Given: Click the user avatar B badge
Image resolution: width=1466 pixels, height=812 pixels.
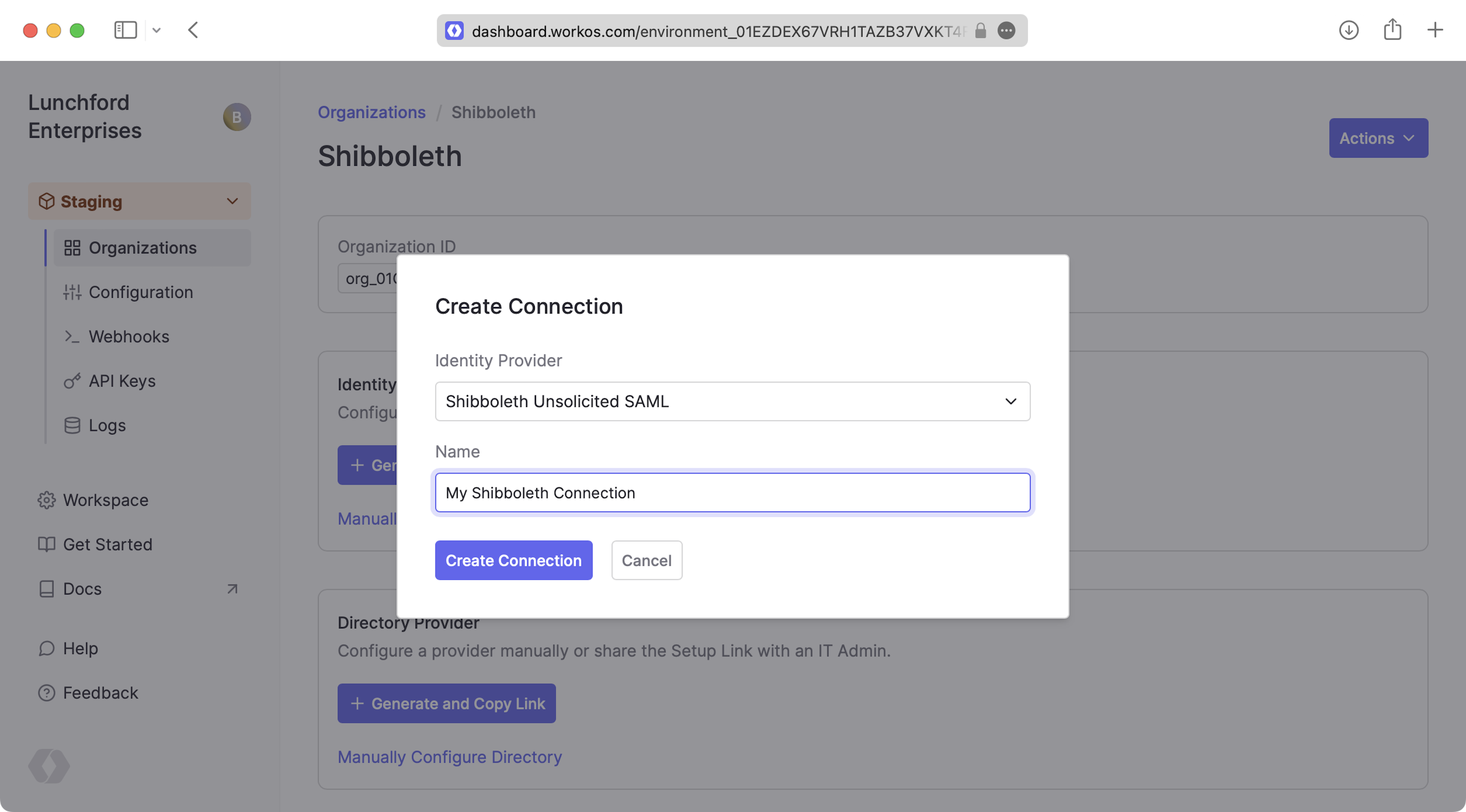Looking at the screenshot, I should (x=237, y=117).
